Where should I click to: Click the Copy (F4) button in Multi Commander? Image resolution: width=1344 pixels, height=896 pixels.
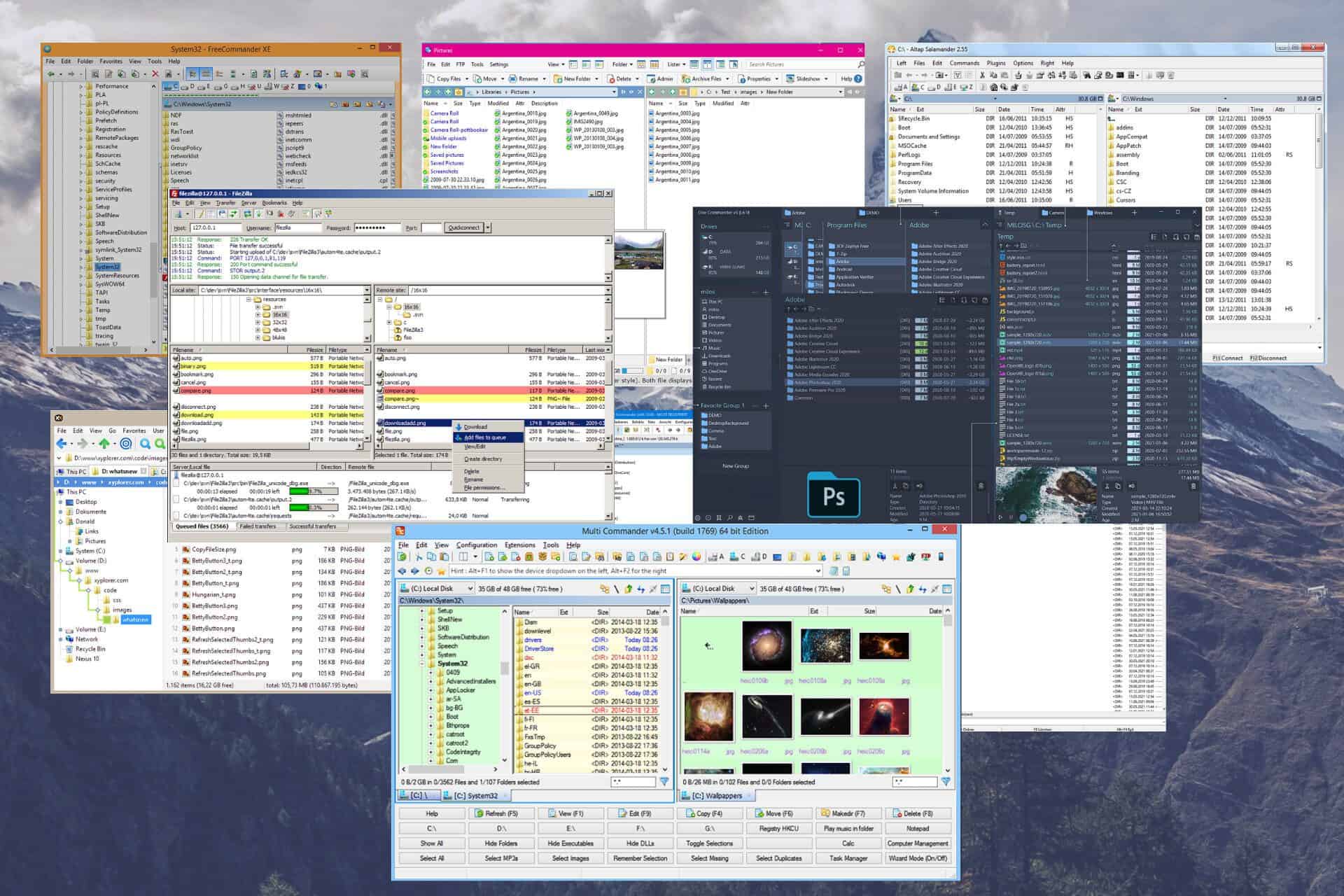coord(709,813)
